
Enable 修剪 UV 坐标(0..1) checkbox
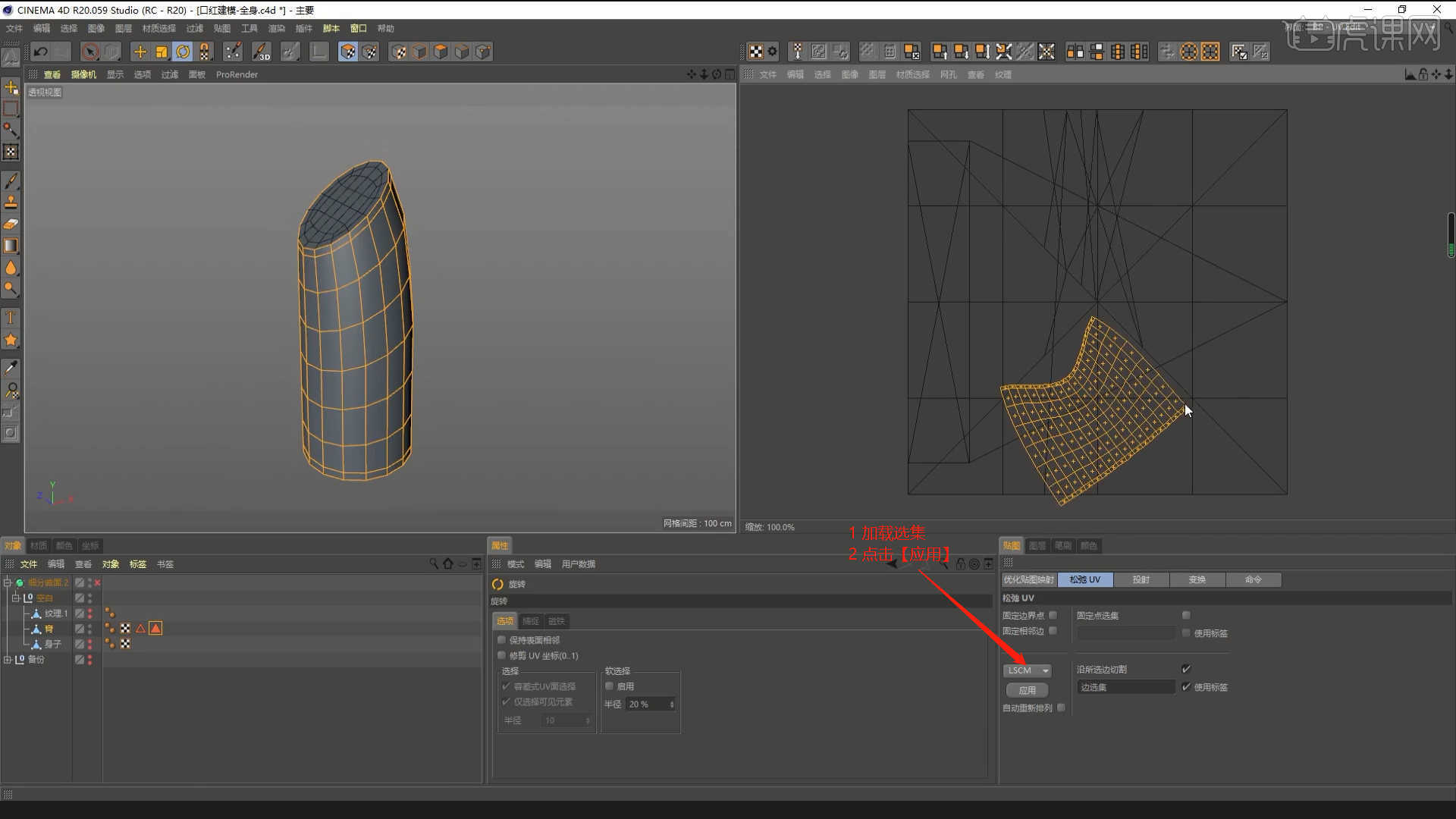pos(501,655)
